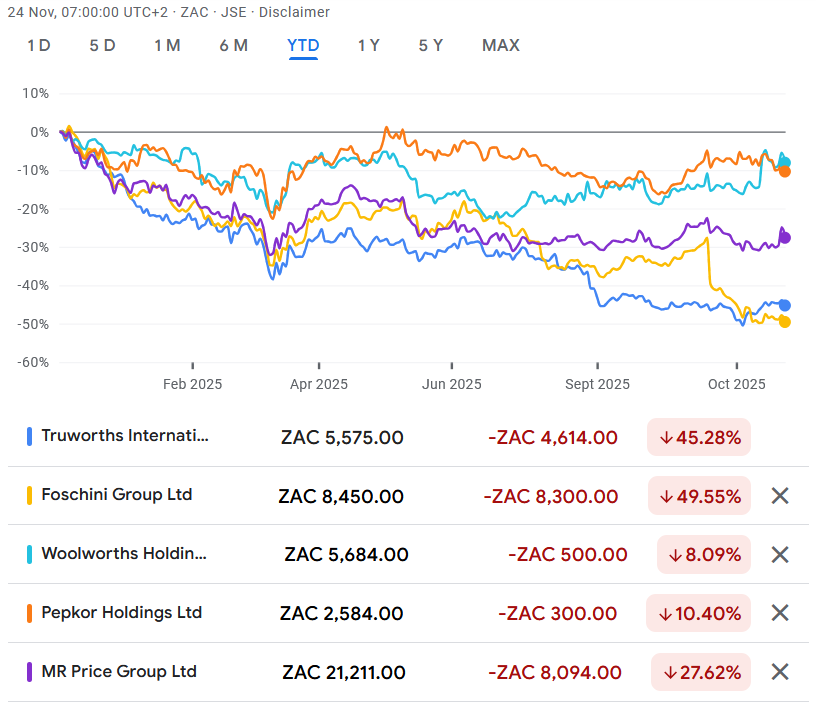Click the yellow Foschini endpoint marker

tap(784, 322)
